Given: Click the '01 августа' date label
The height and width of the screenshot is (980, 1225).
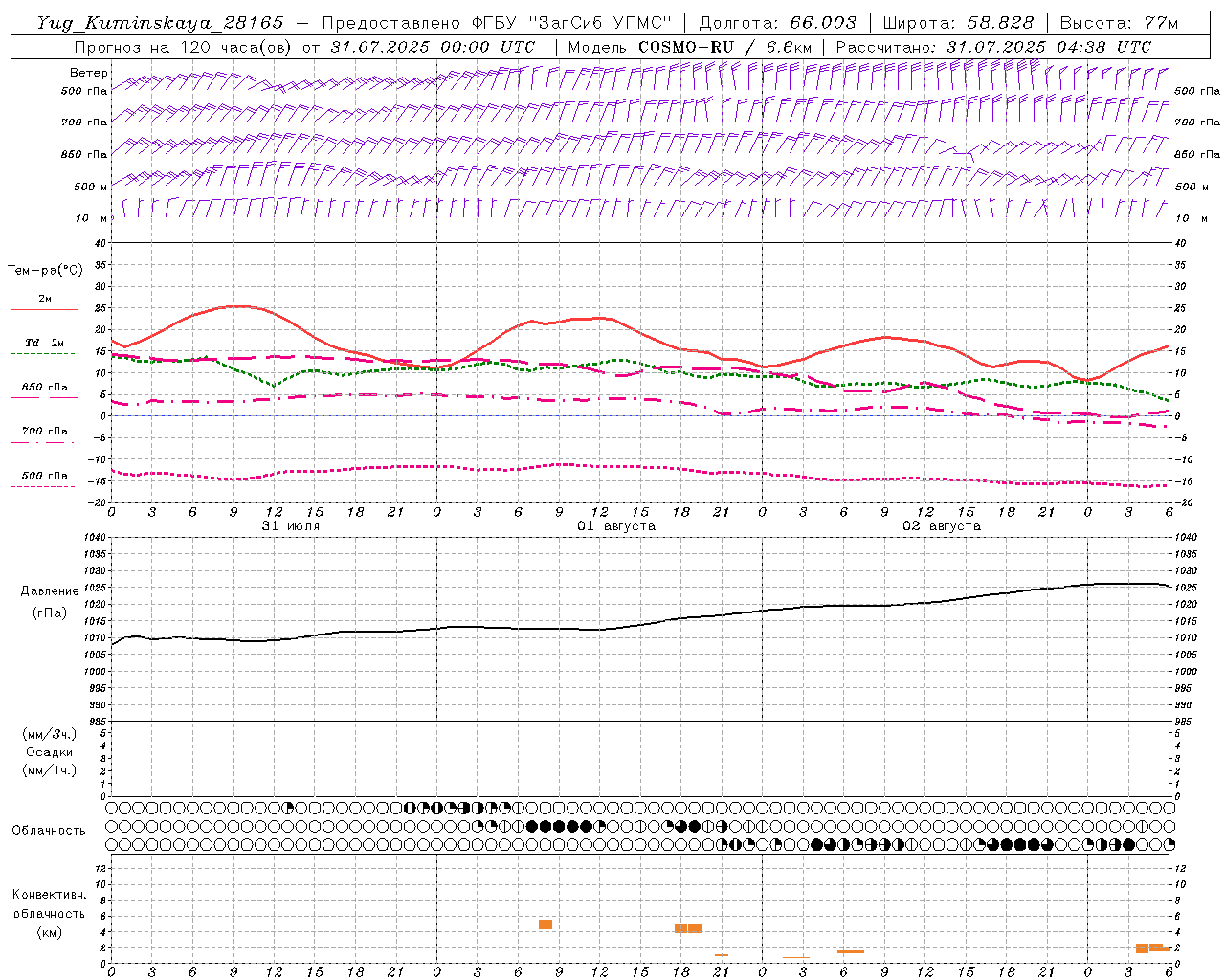Looking at the screenshot, I should 615,526.
